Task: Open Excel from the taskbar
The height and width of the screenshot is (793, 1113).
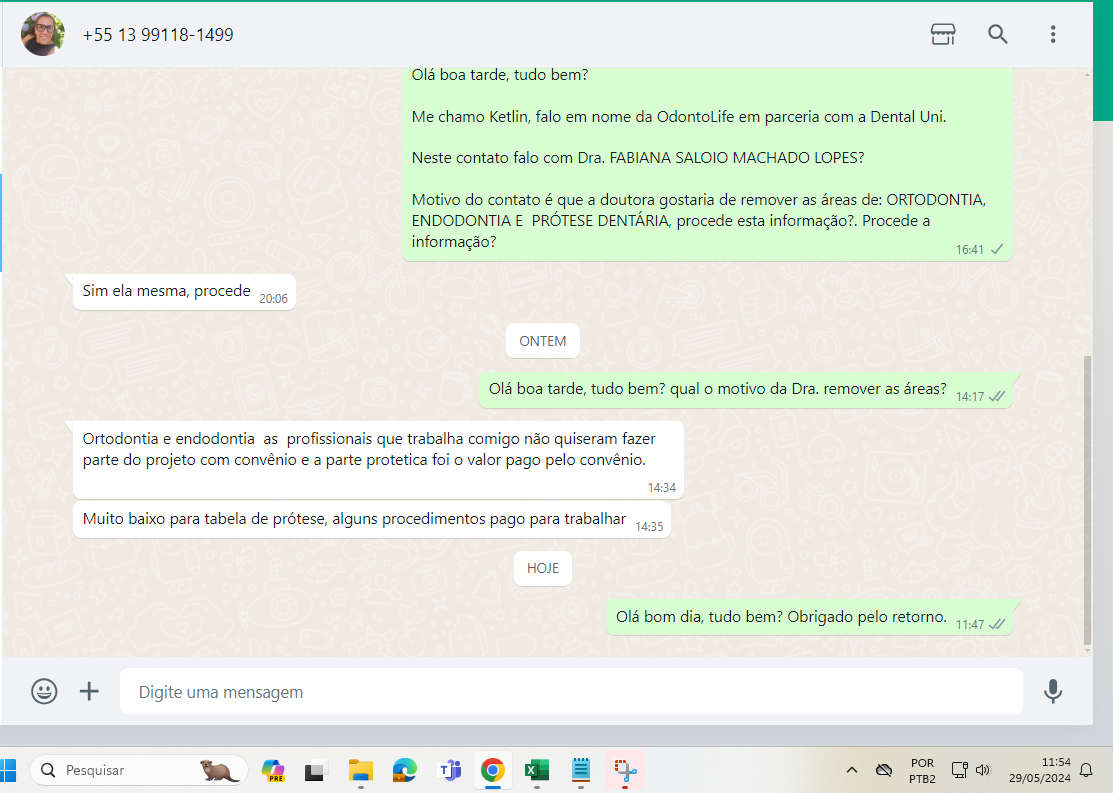Action: pyautogui.click(x=537, y=770)
